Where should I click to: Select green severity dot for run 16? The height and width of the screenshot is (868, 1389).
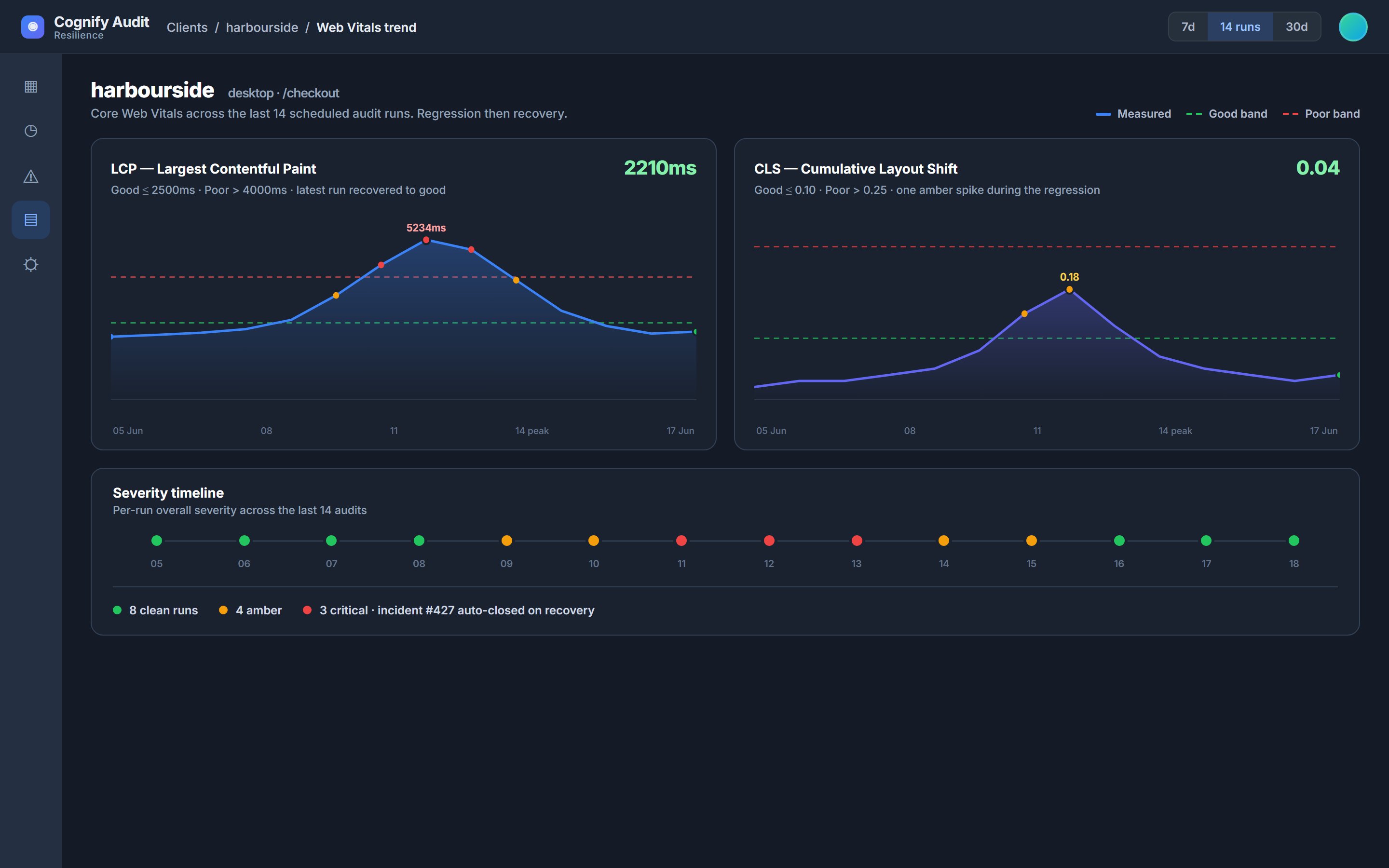(x=1118, y=540)
